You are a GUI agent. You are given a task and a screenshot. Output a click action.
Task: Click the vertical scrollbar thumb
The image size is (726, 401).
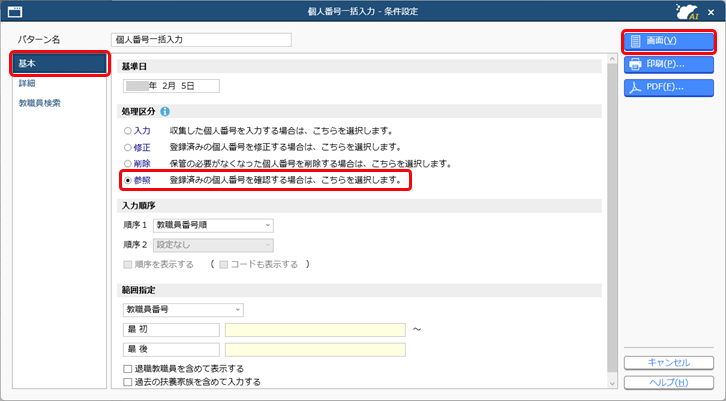click(x=612, y=218)
